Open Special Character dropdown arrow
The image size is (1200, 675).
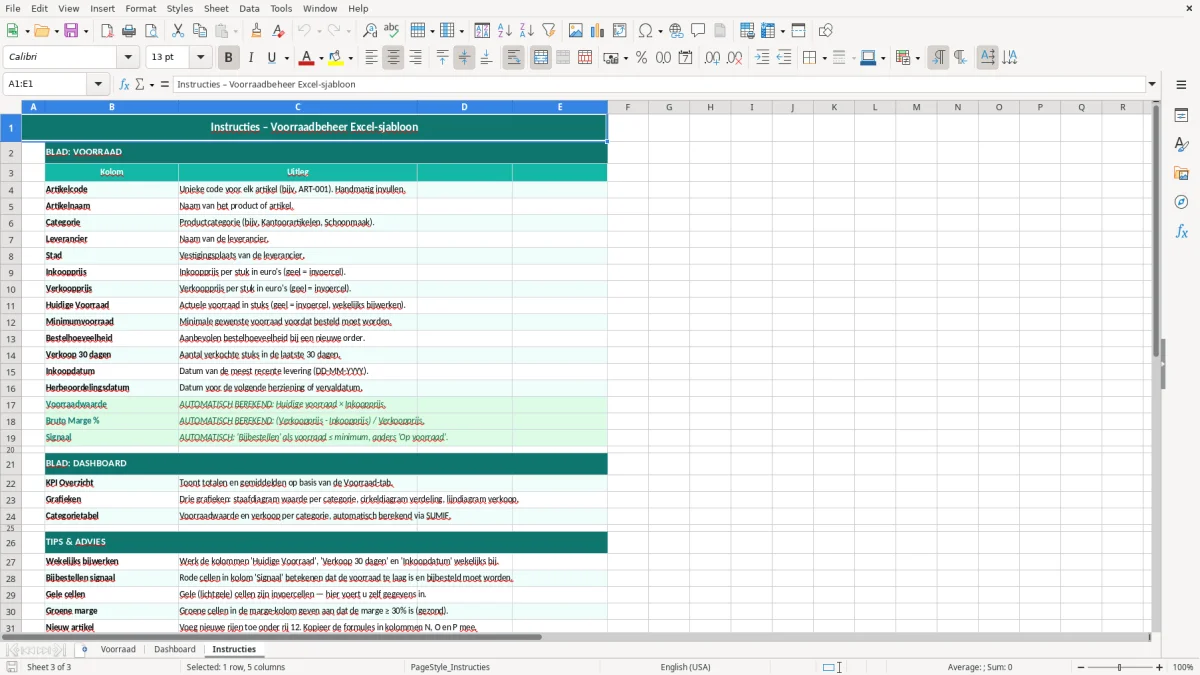[659, 31]
